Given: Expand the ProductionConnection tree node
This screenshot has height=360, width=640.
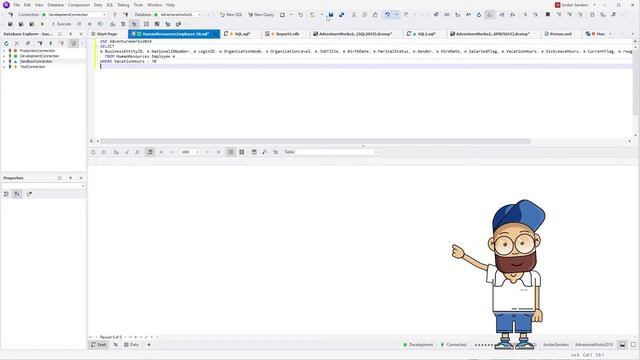Looking at the screenshot, I should (4, 51).
